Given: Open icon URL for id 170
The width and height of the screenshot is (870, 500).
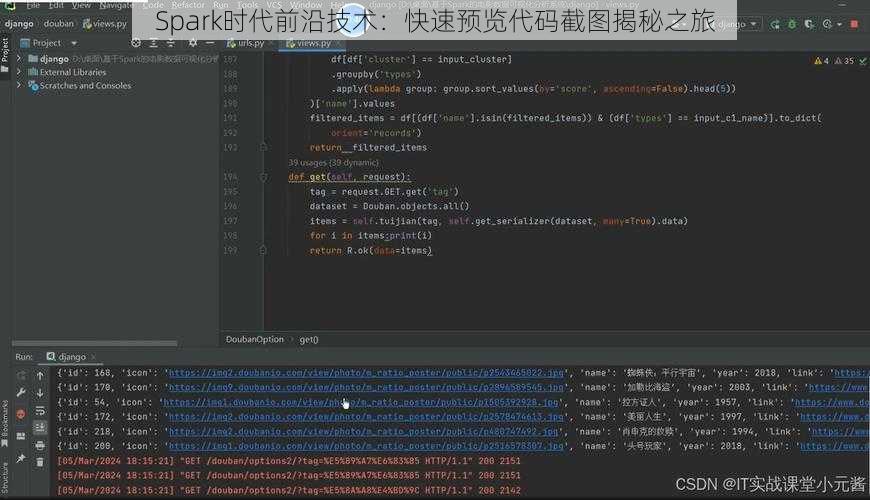Looking at the screenshot, I should pyautogui.click(x=366, y=387).
